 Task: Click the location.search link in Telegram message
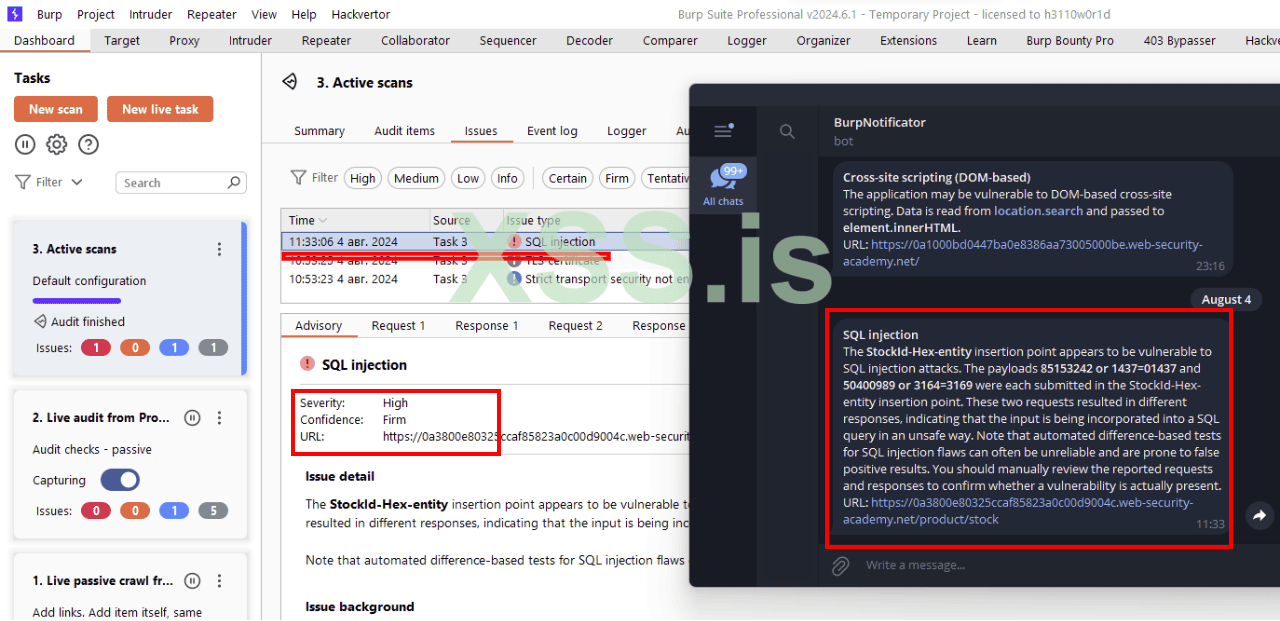[1038, 211]
